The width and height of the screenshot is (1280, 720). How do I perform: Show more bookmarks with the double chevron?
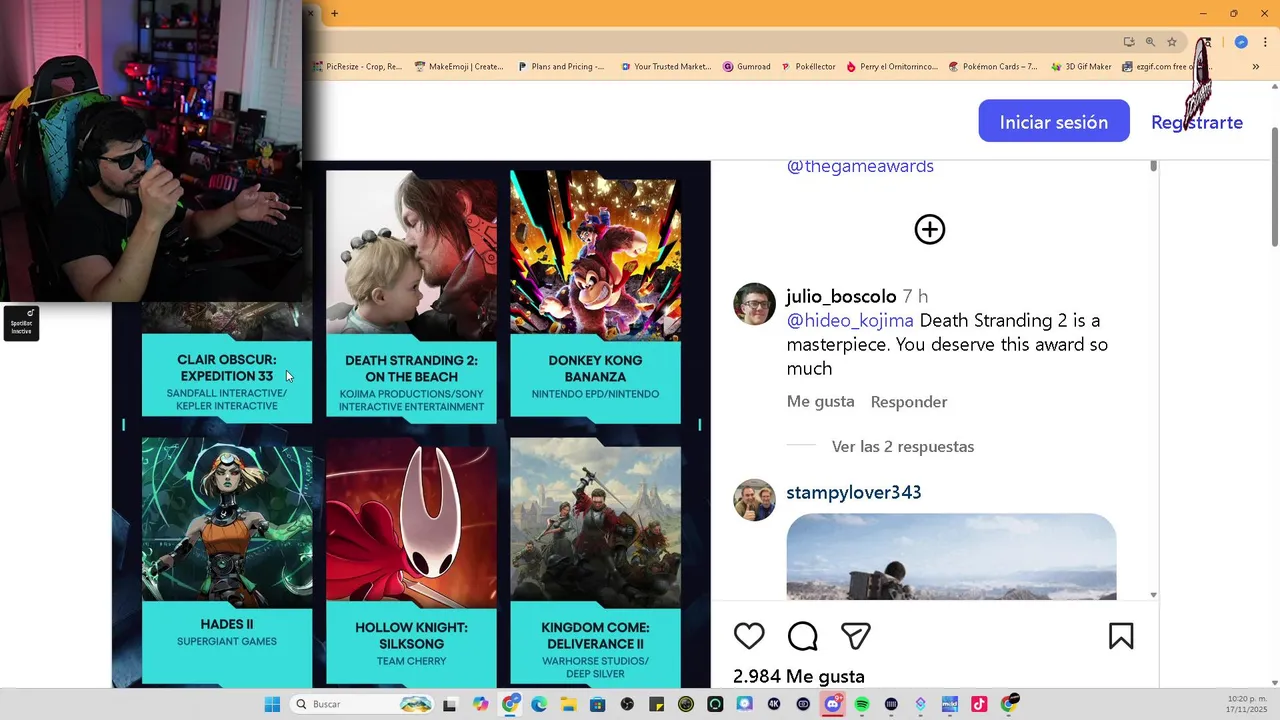click(1256, 67)
